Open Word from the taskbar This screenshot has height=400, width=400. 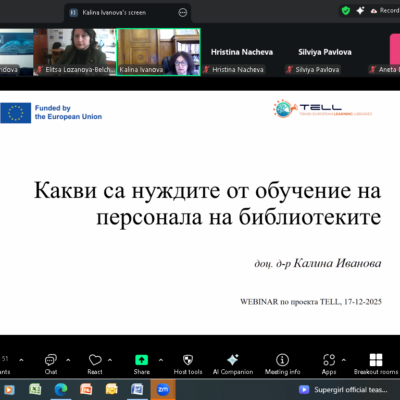click(137, 389)
